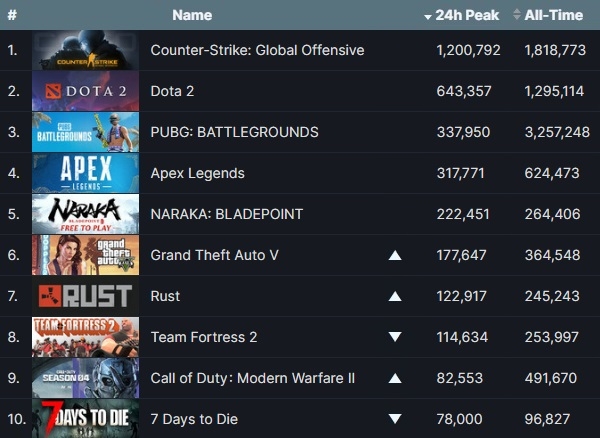The width and height of the screenshot is (600, 438).
Task: Click the up arrow beside Grand Theft Auto V
Action: 395,256
